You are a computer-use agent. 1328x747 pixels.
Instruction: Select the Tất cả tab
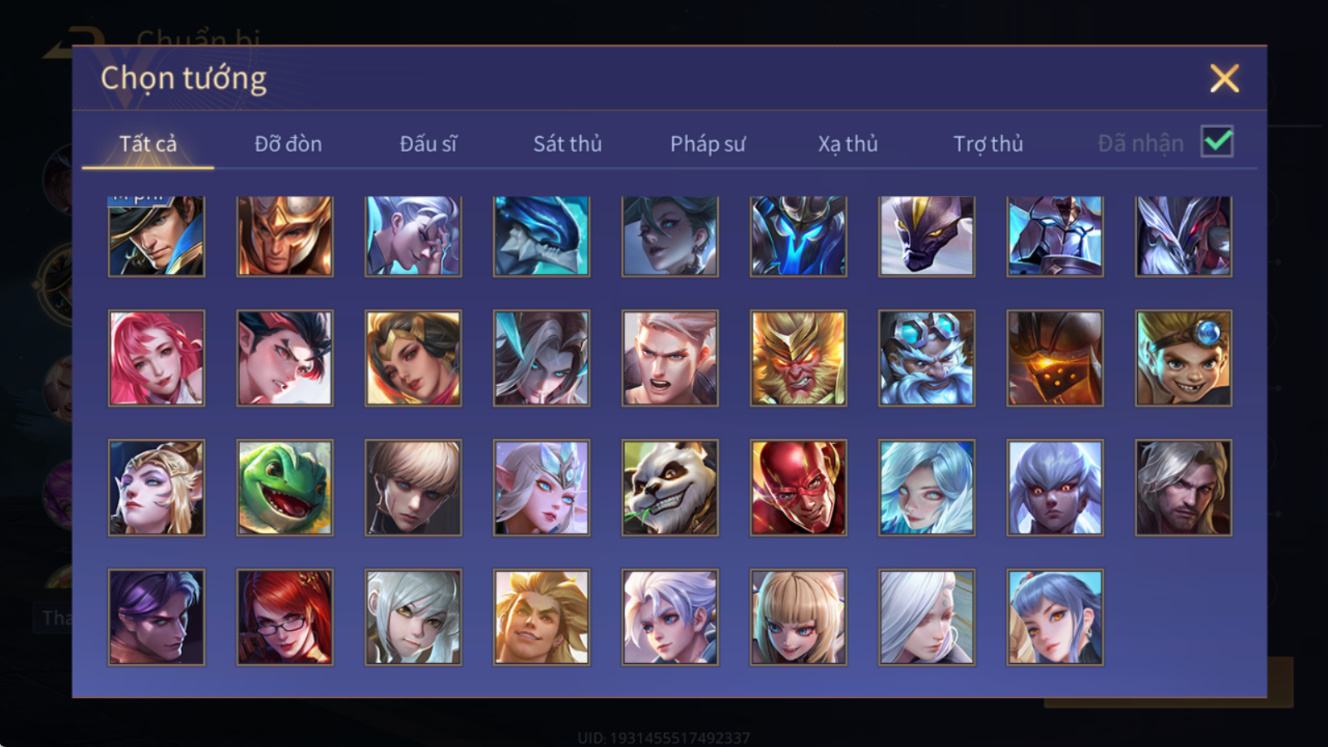[148, 144]
